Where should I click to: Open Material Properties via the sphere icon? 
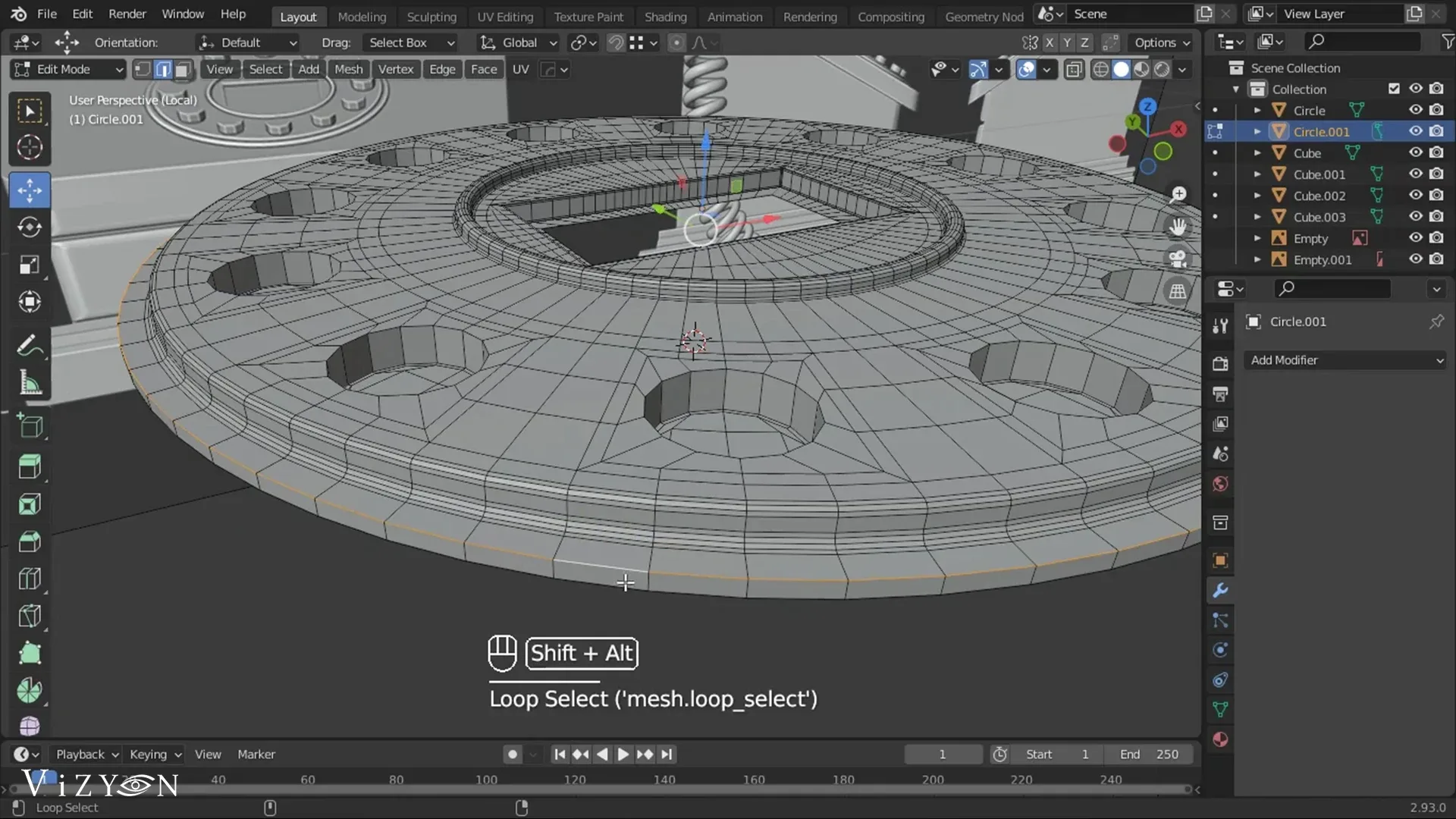coord(1220,739)
